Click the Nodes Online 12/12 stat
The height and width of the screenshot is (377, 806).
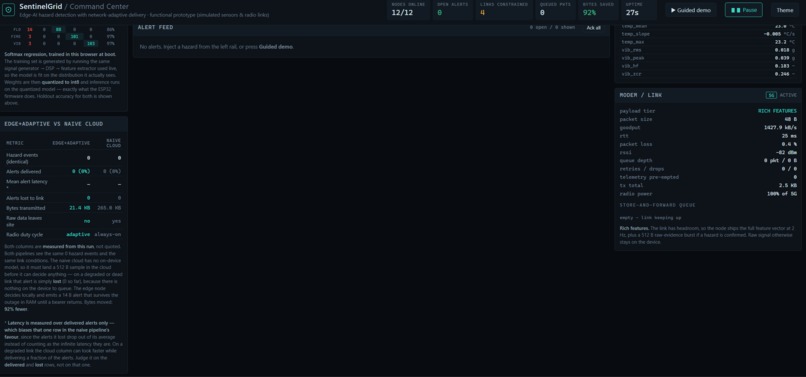408,10
